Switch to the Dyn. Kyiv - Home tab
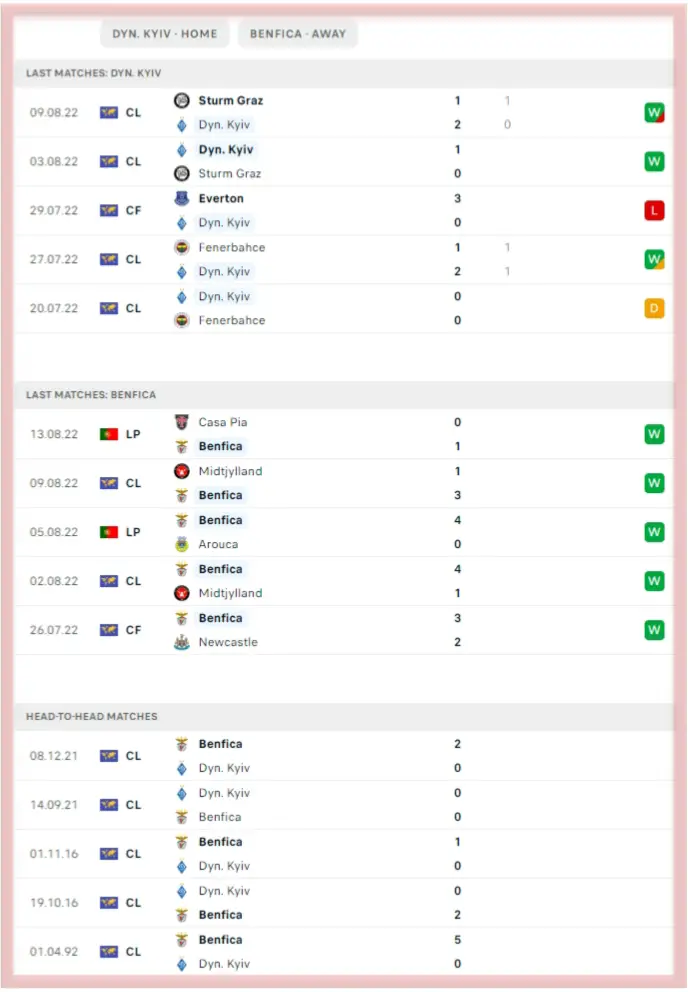This screenshot has width=688, height=992. (x=165, y=34)
